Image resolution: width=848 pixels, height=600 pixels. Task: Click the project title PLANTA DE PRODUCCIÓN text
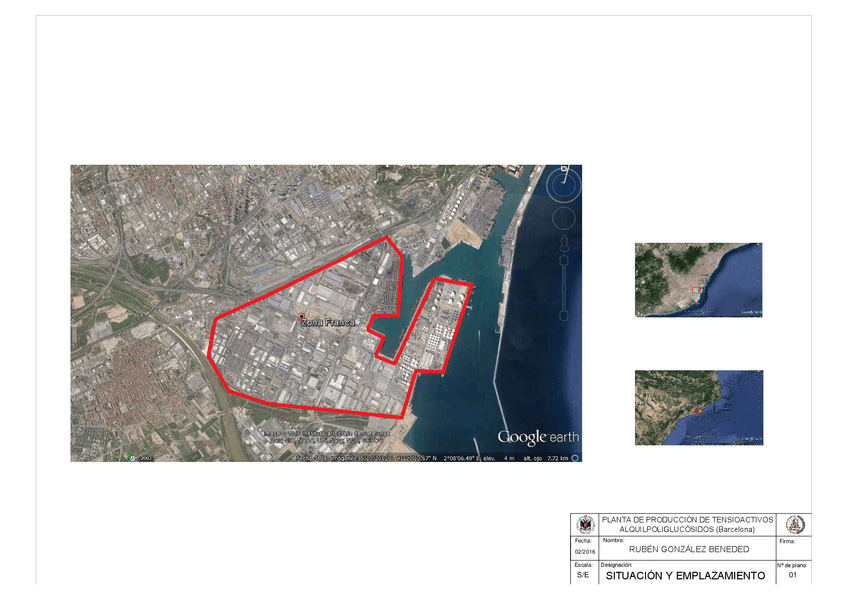coord(686,520)
